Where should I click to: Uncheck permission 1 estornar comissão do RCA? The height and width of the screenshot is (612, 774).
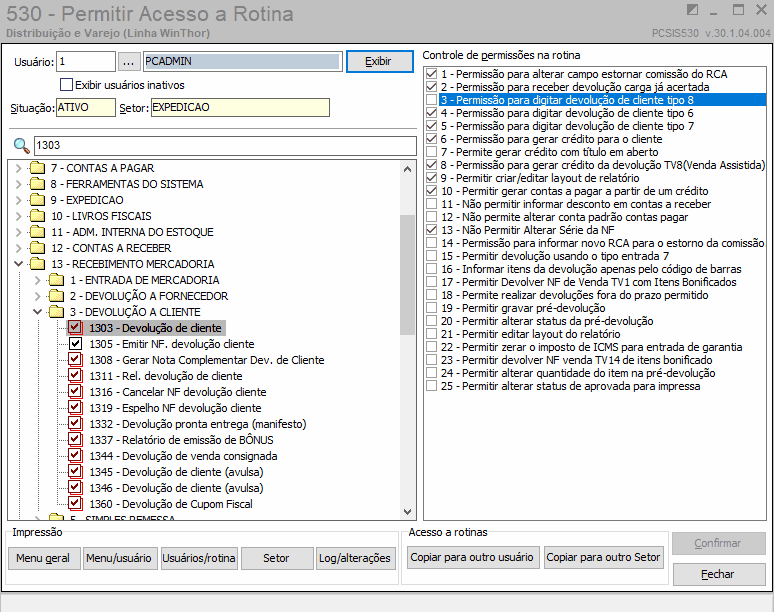coord(431,74)
